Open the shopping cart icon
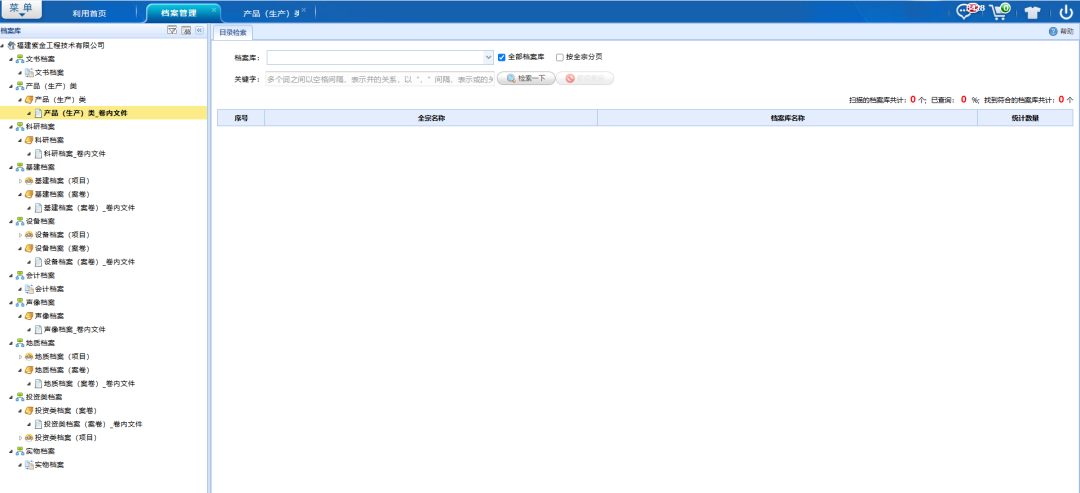The image size is (1080, 493). (x=998, y=12)
